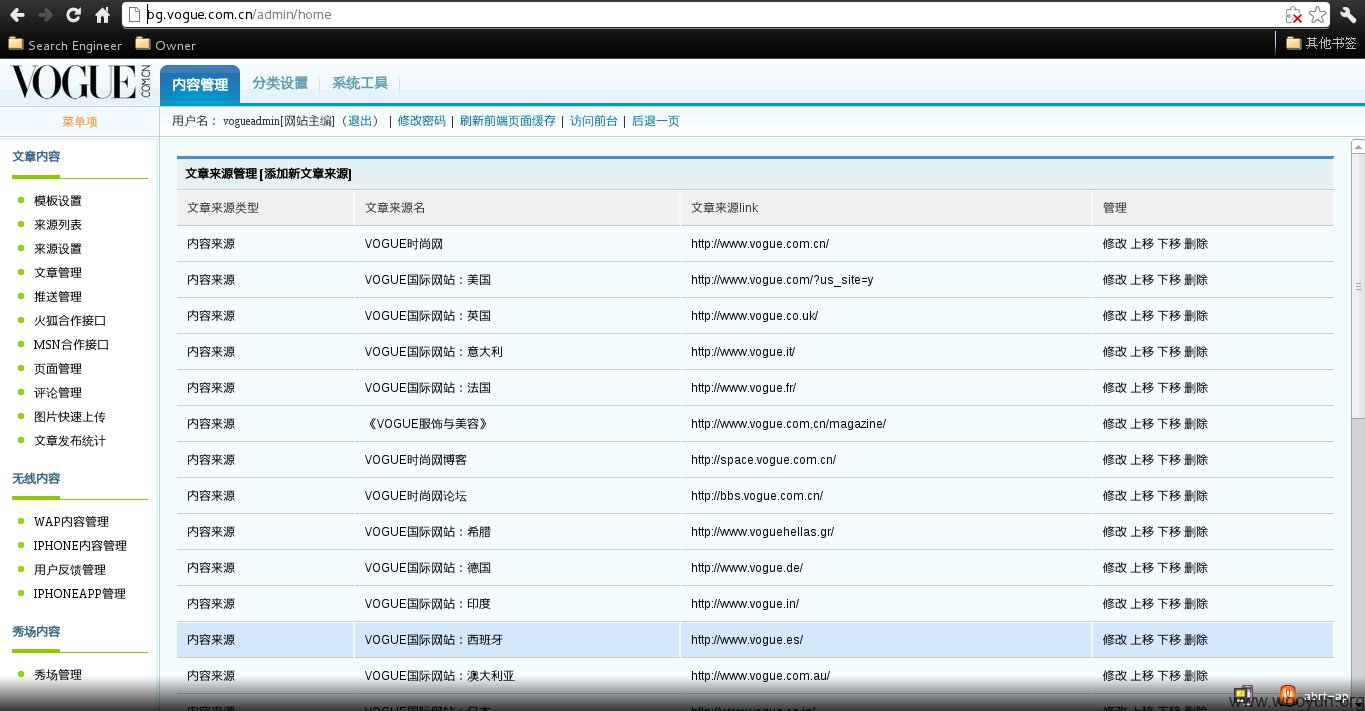
Task: Click http://www.vogue.co.uk/ link text
Action: coord(754,316)
